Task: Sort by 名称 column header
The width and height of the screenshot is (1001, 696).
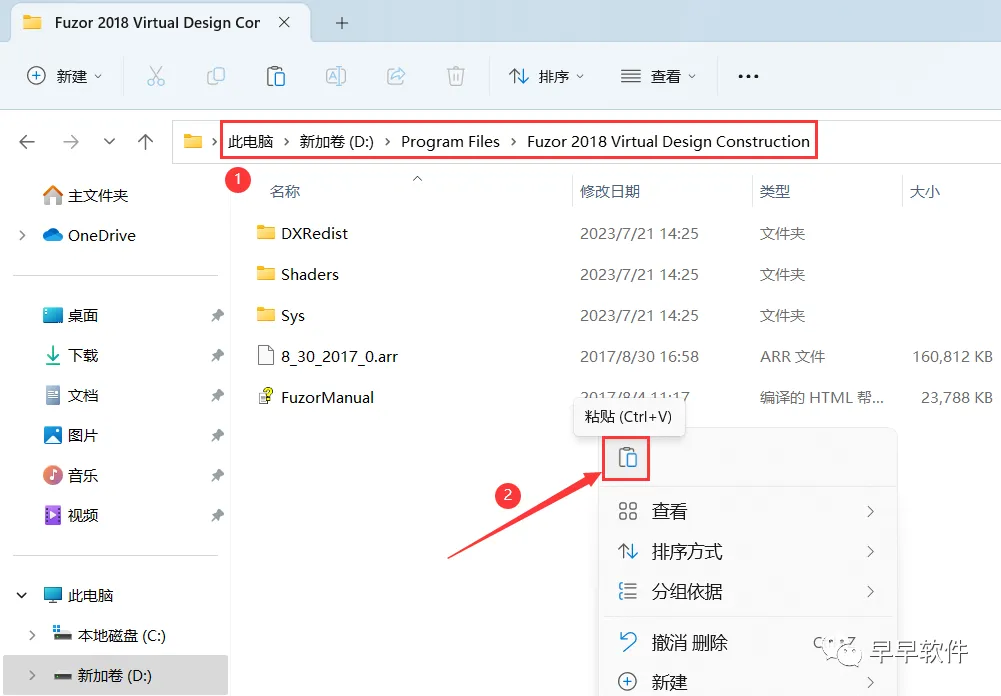Action: coord(285,192)
